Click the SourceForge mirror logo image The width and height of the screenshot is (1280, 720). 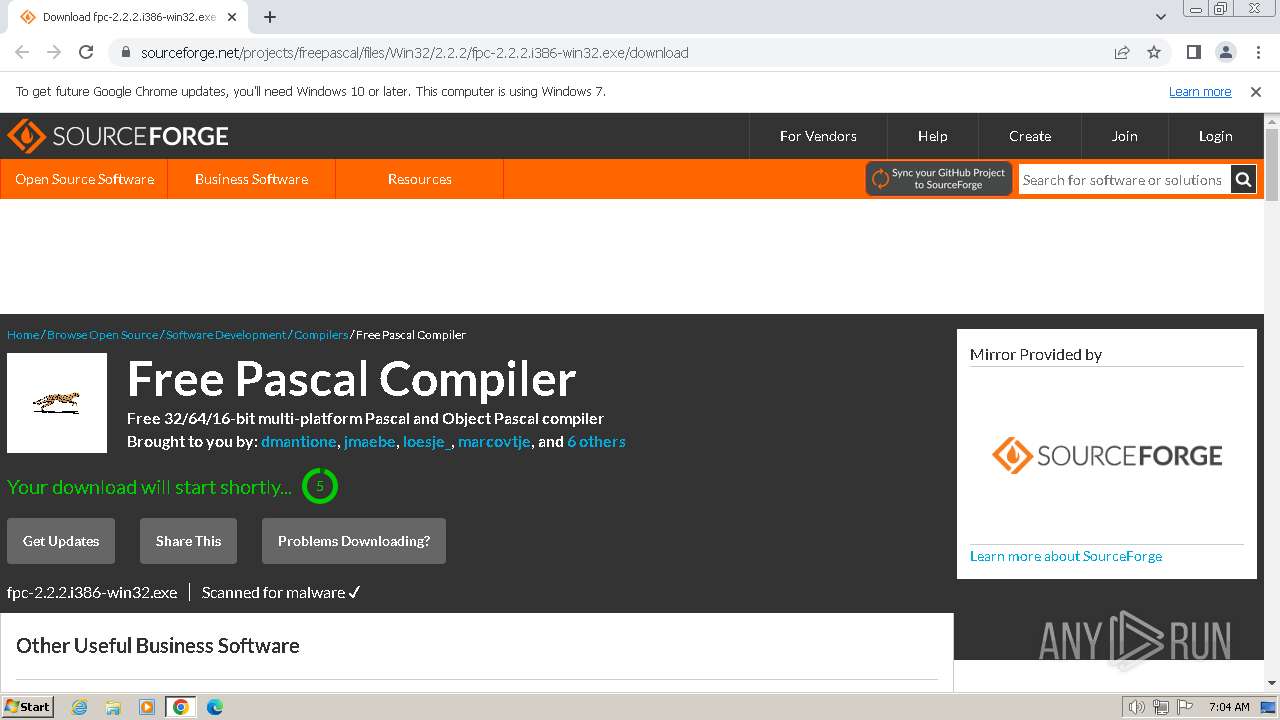[1107, 456]
